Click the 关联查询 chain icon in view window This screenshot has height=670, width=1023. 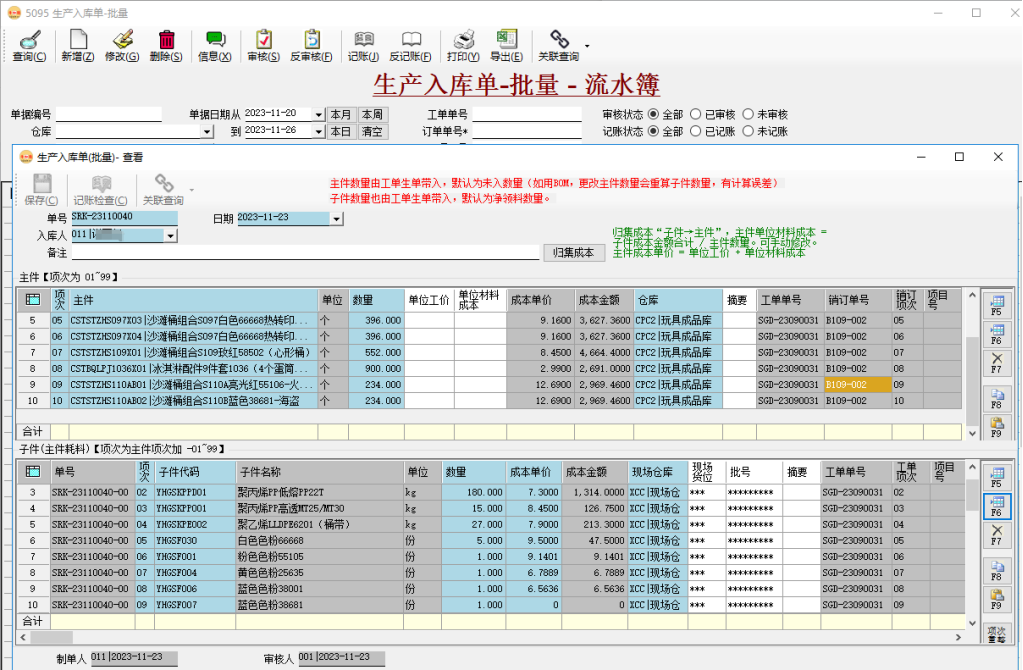(x=163, y=190)
